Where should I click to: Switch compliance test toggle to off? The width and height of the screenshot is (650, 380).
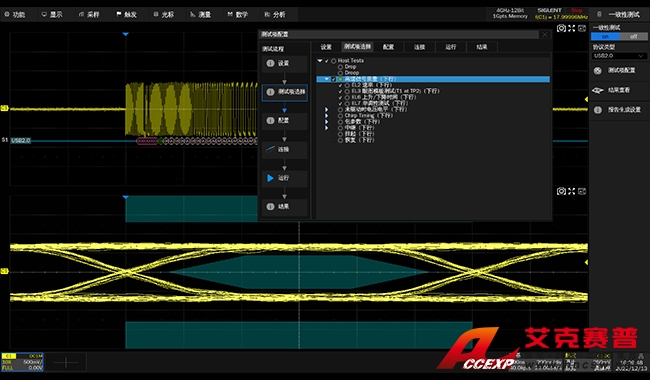[x=633, y=36]
